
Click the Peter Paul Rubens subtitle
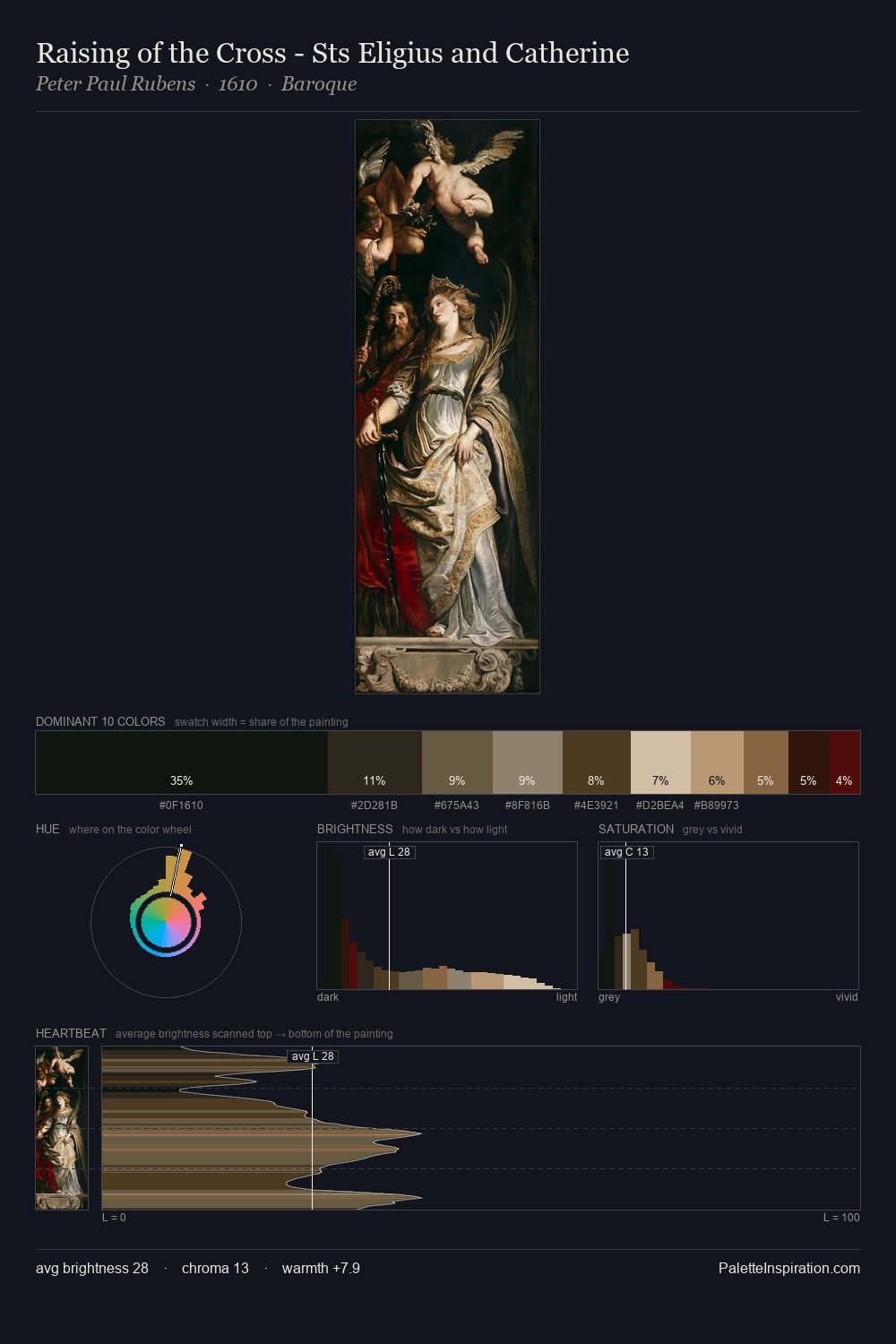click(196, 84)
